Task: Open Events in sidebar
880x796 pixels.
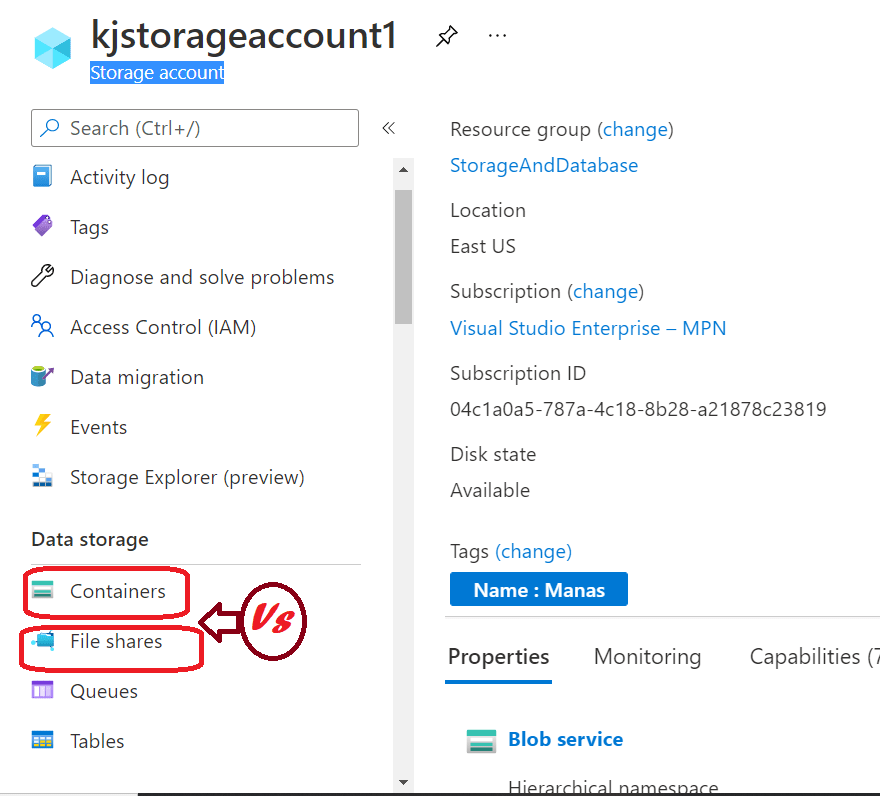Action: pos(98,427)
